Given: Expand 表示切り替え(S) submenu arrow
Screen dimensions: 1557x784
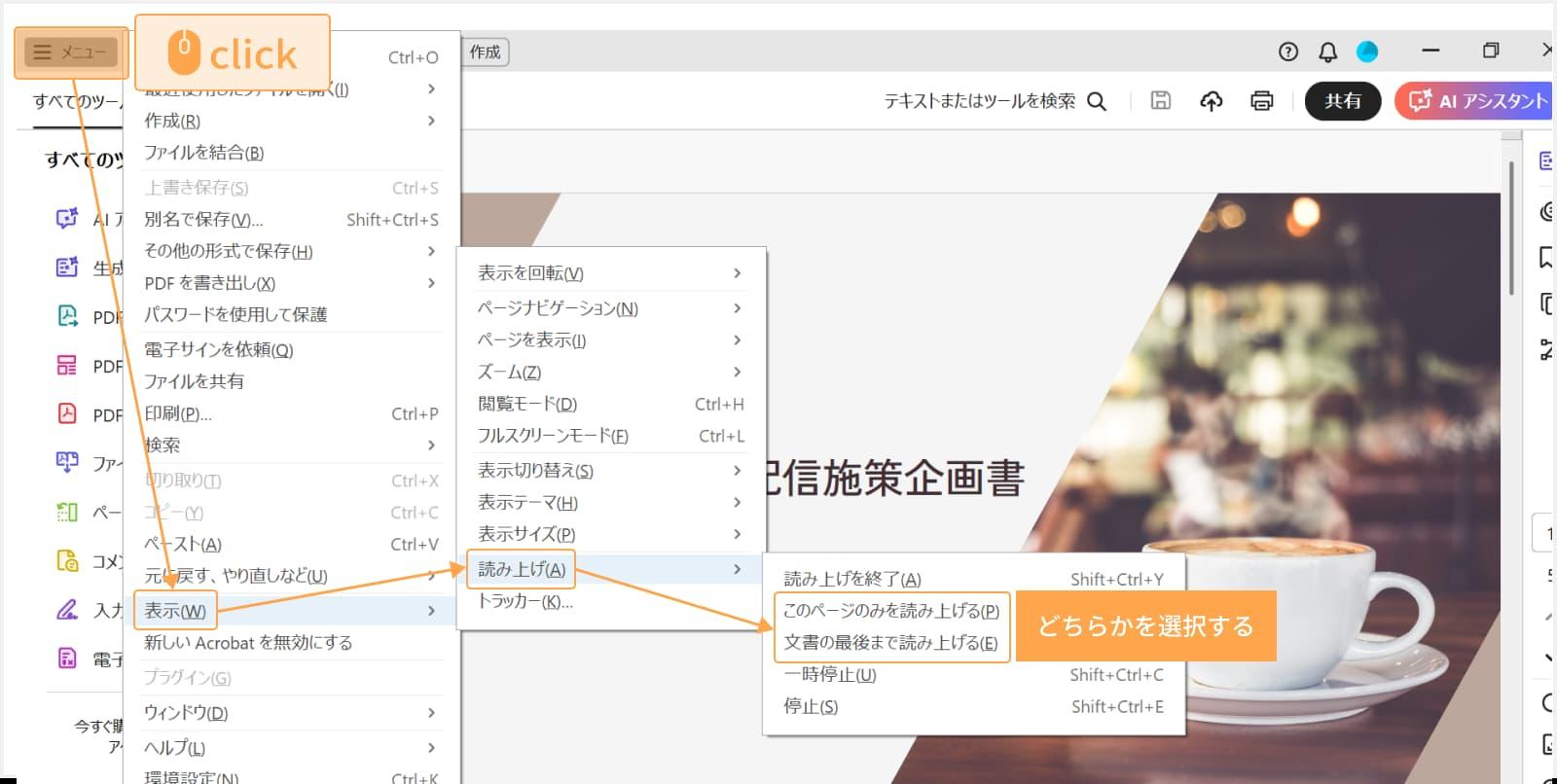Looking at the screenshot, I should (737, 471).
